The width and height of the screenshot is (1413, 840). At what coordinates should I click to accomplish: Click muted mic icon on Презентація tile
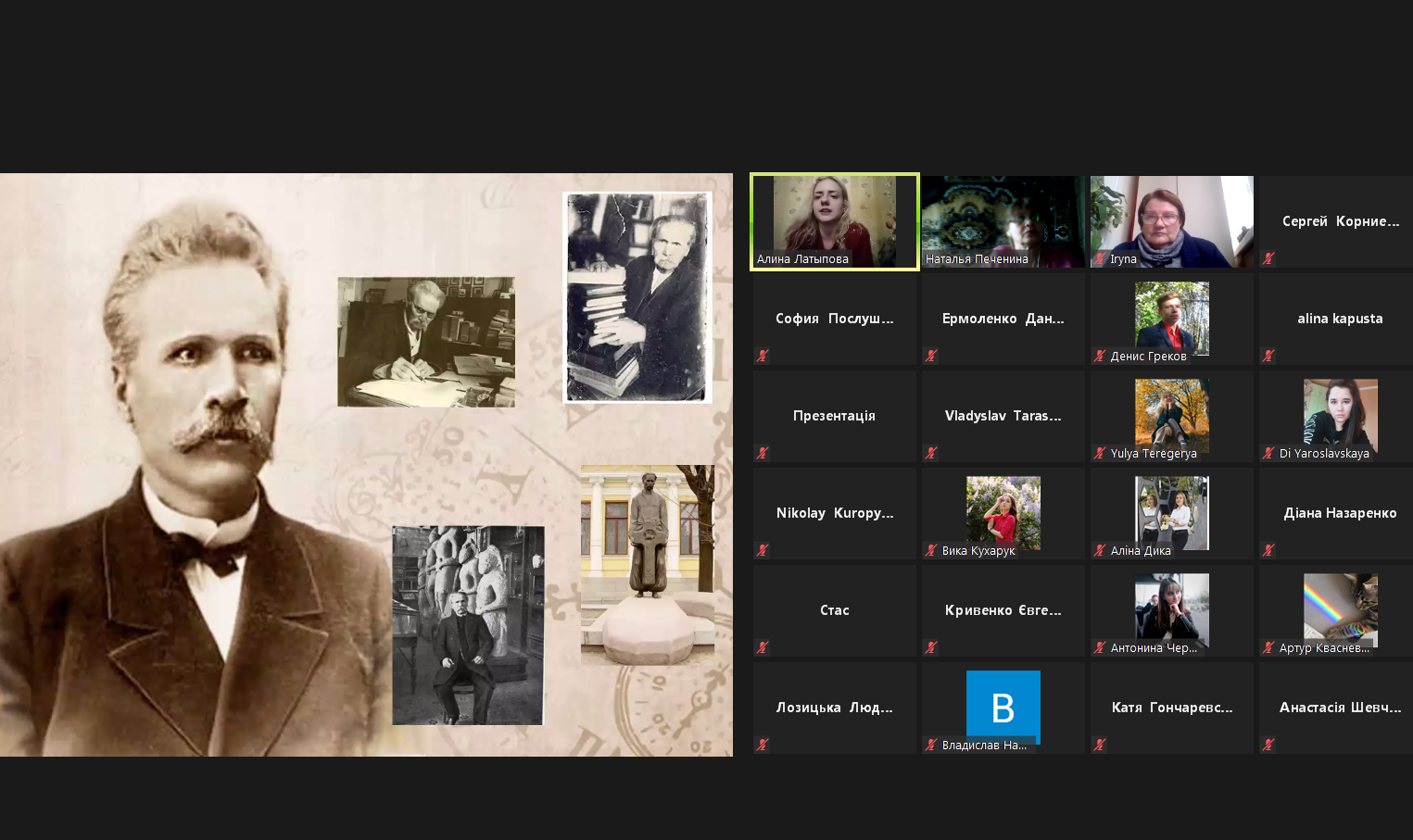click(x=763, y=453)
